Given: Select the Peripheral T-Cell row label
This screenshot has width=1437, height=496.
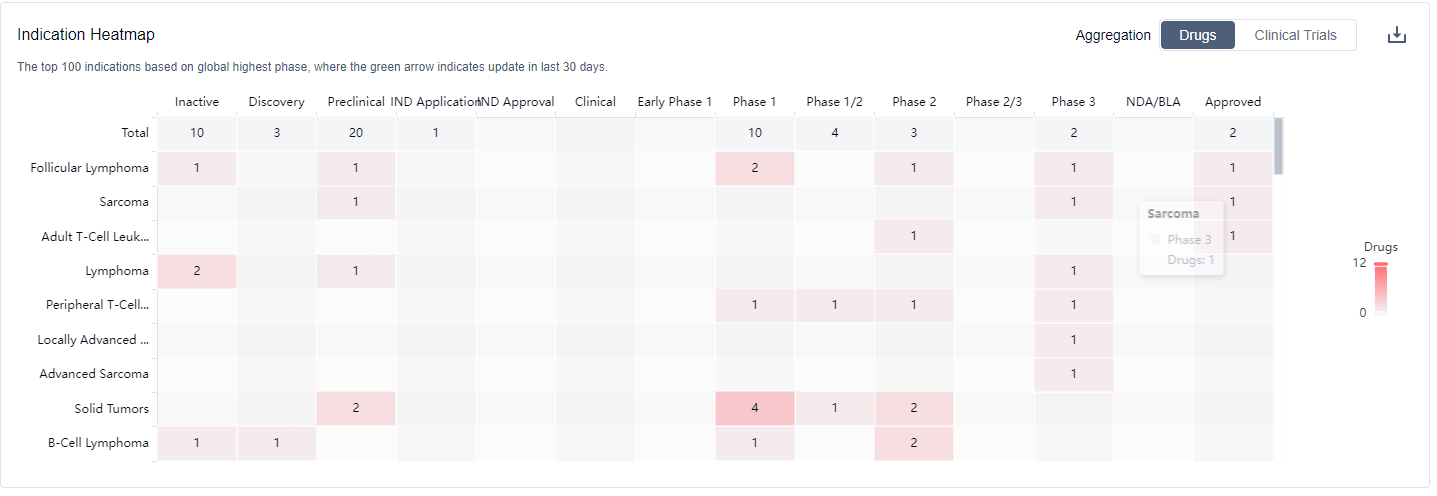Looking at the screenshot, I should coord(97,305).
